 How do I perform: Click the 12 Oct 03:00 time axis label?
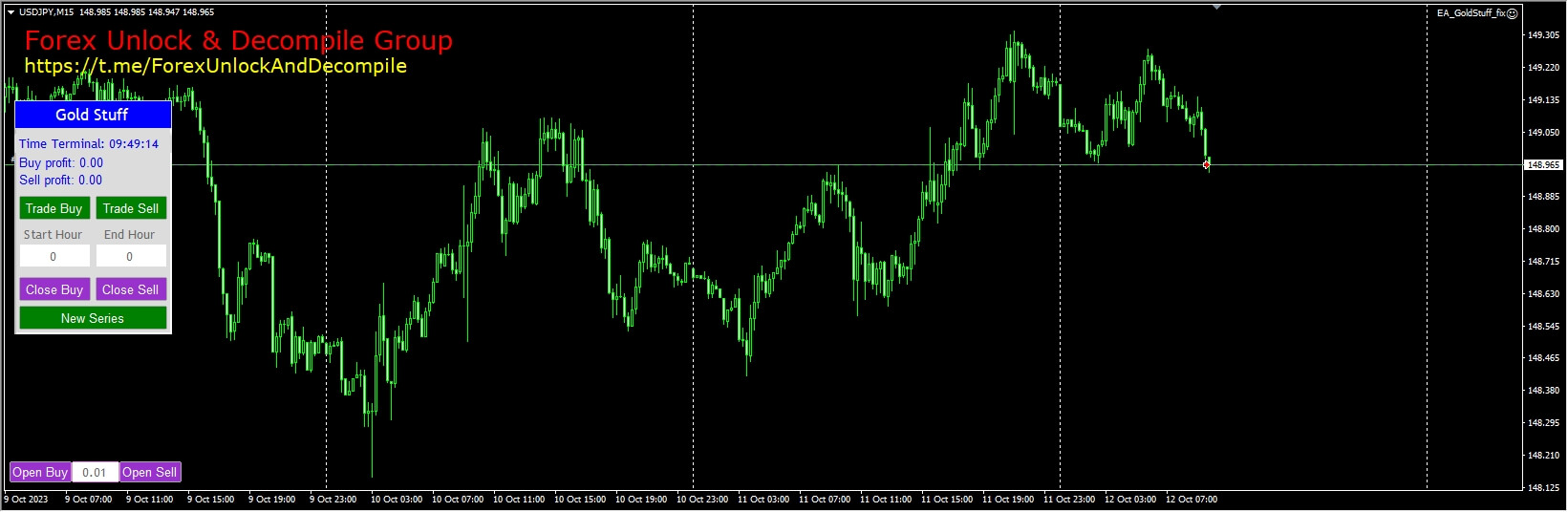(1130, 500)
